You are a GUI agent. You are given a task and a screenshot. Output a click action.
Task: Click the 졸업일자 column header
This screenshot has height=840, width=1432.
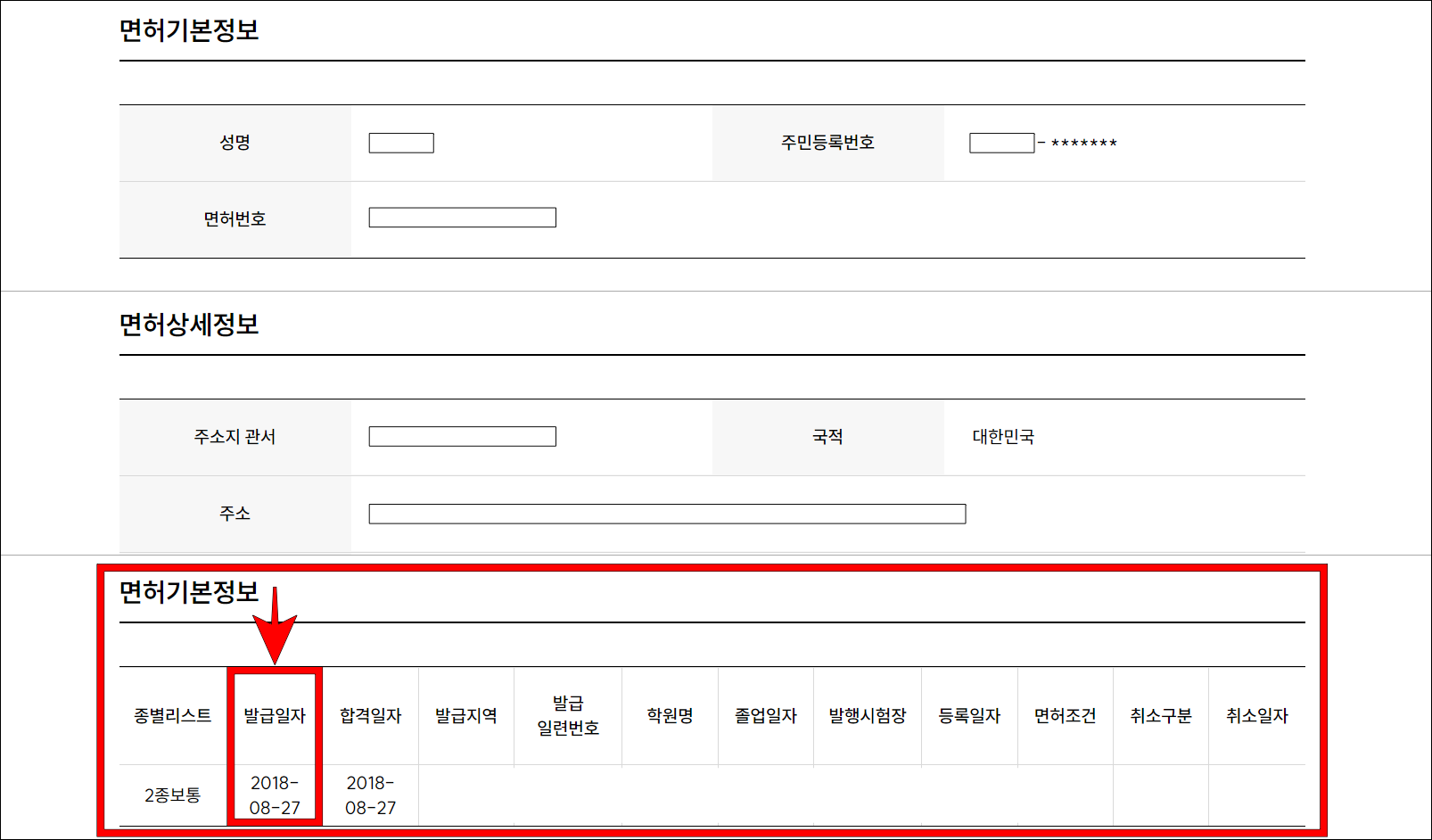pyautogui.click(x=766, y=715)
